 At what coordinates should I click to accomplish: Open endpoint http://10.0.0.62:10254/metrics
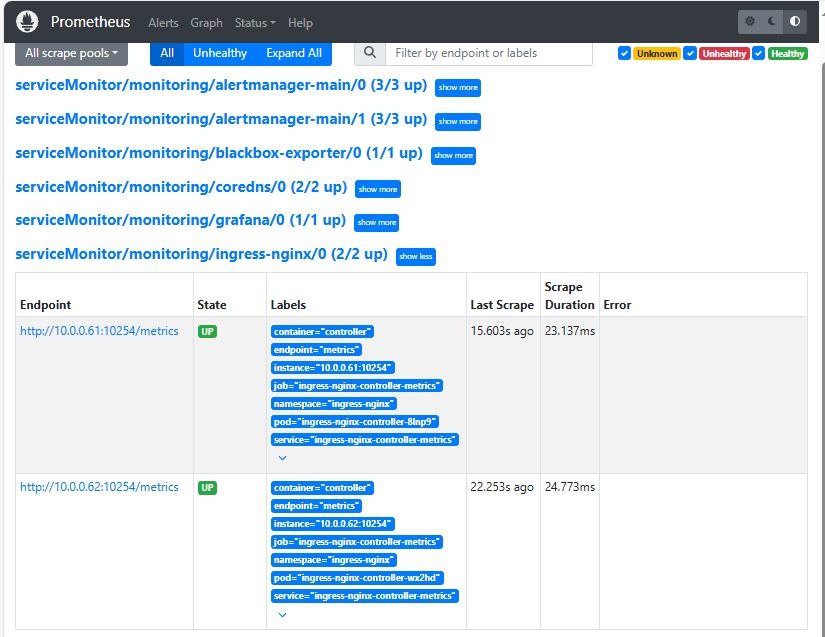(99, 487)
